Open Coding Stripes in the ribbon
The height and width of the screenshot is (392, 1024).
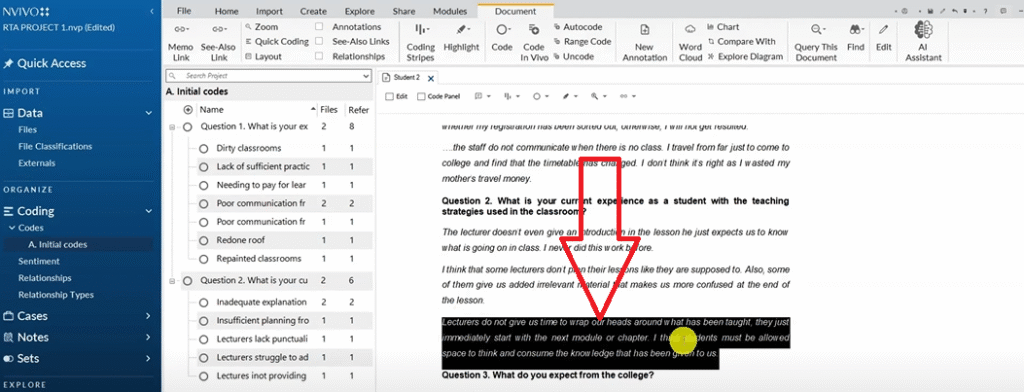coord(421,42)
